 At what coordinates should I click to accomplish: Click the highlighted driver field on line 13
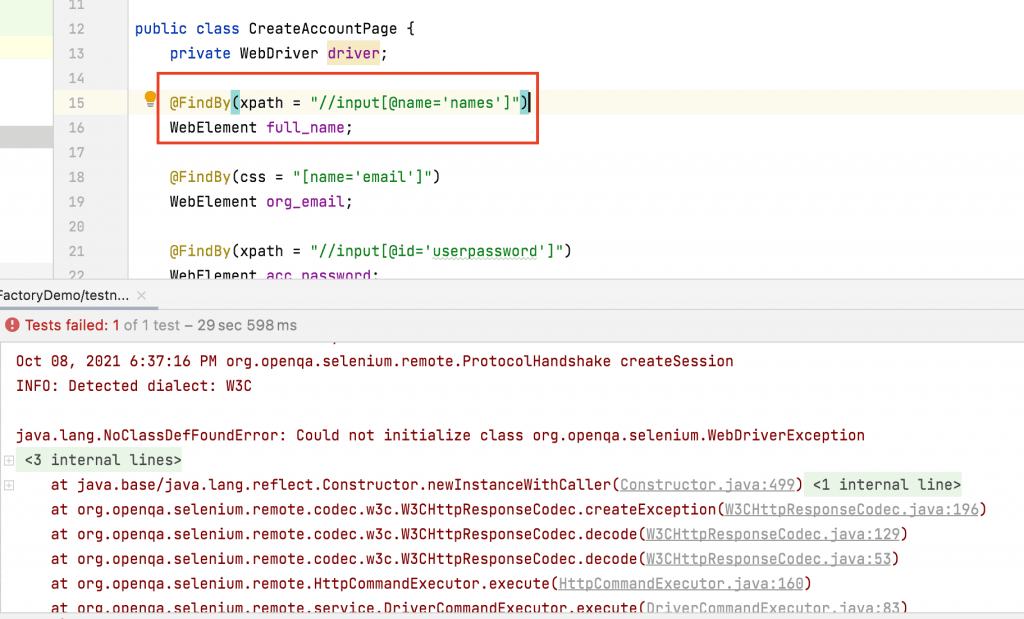(x=352, y=53)
